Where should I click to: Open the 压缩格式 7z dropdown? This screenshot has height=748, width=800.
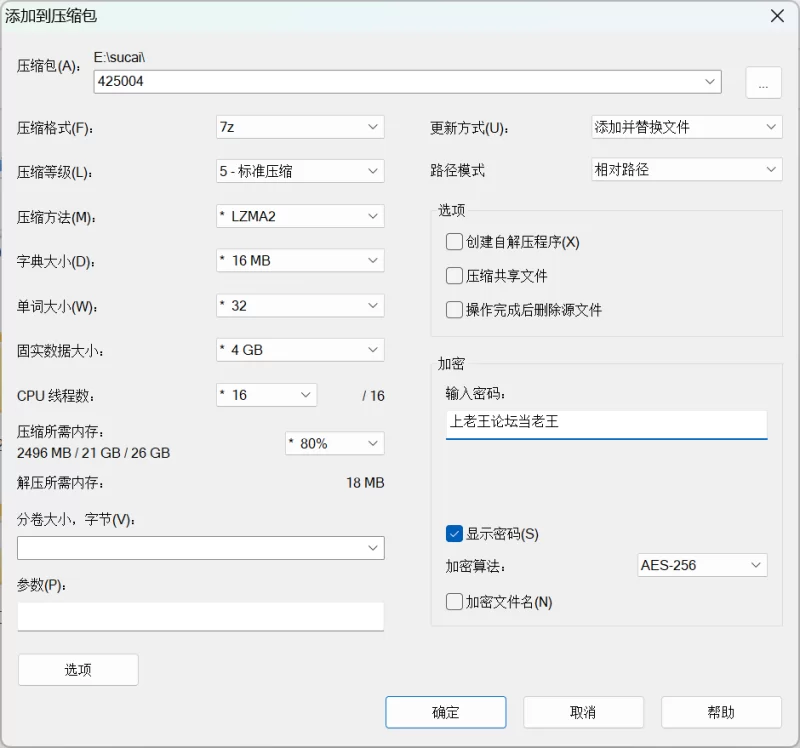point(300,127)
